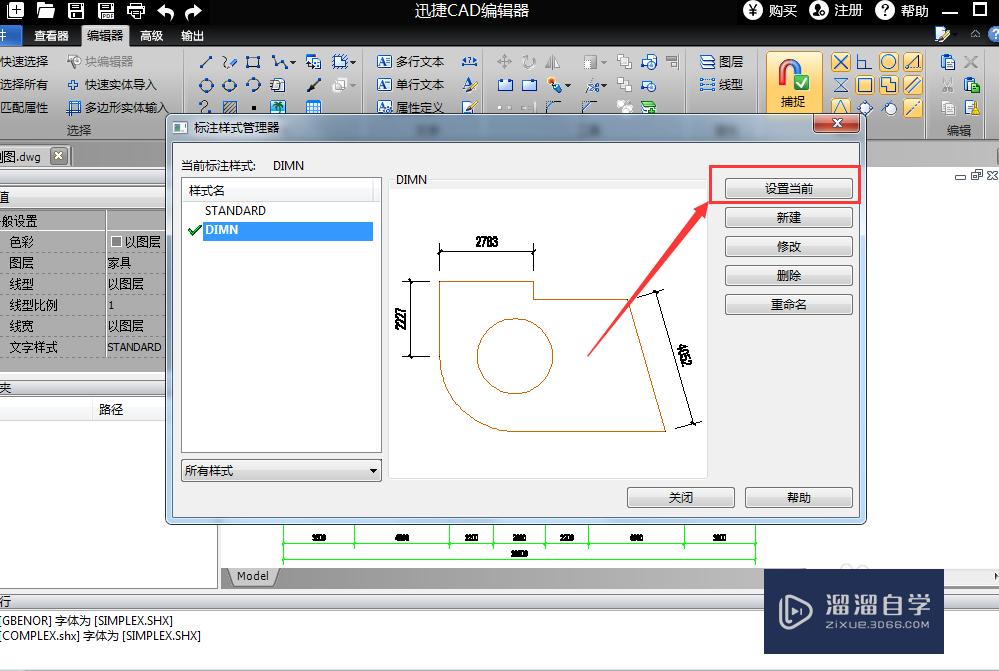Click the 修改 button in dialog
Screen dimensions: 999x671
tap(789, 247)
